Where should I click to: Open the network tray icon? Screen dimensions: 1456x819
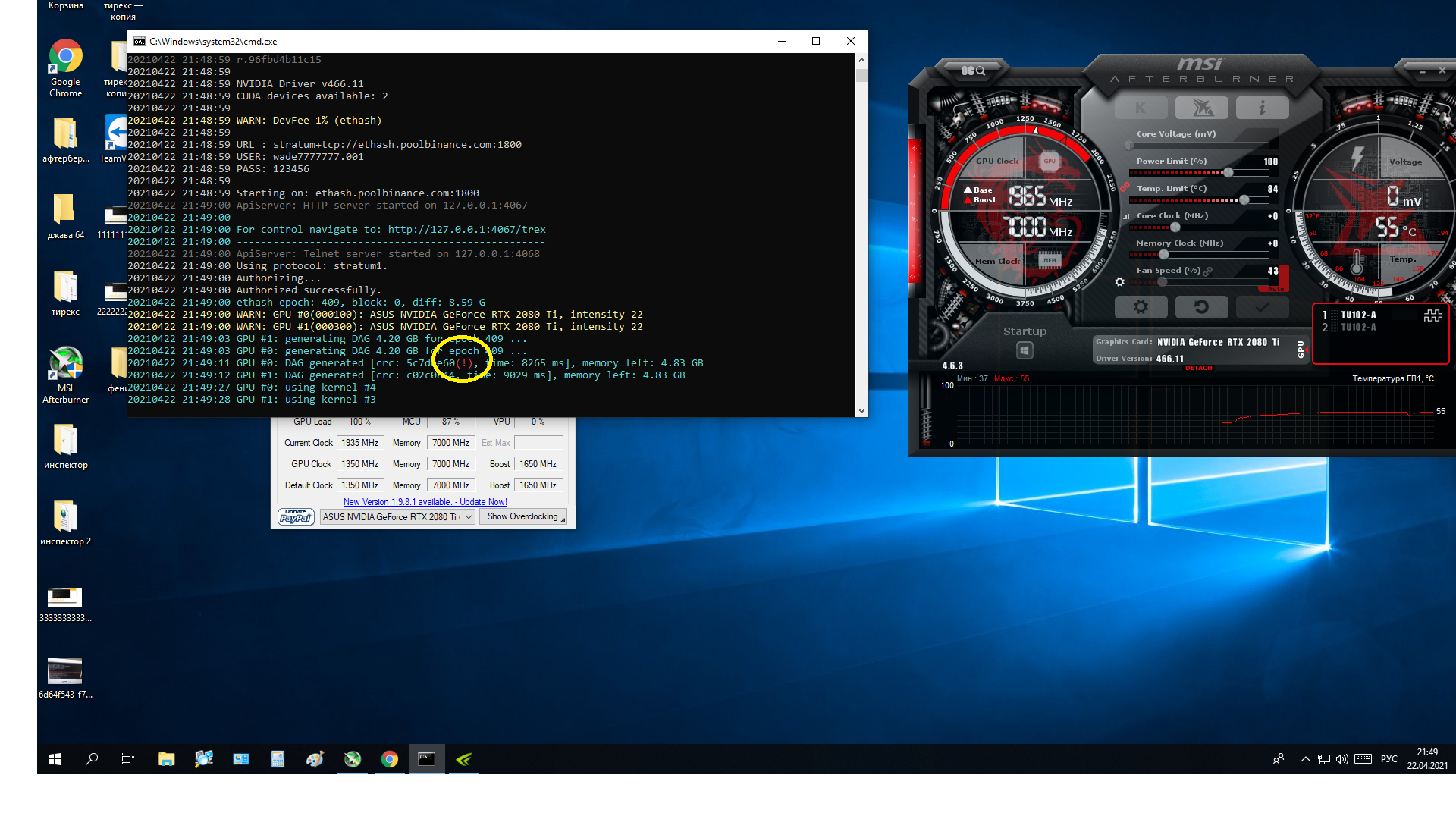pyautogui.click(x=1324, y=759)
